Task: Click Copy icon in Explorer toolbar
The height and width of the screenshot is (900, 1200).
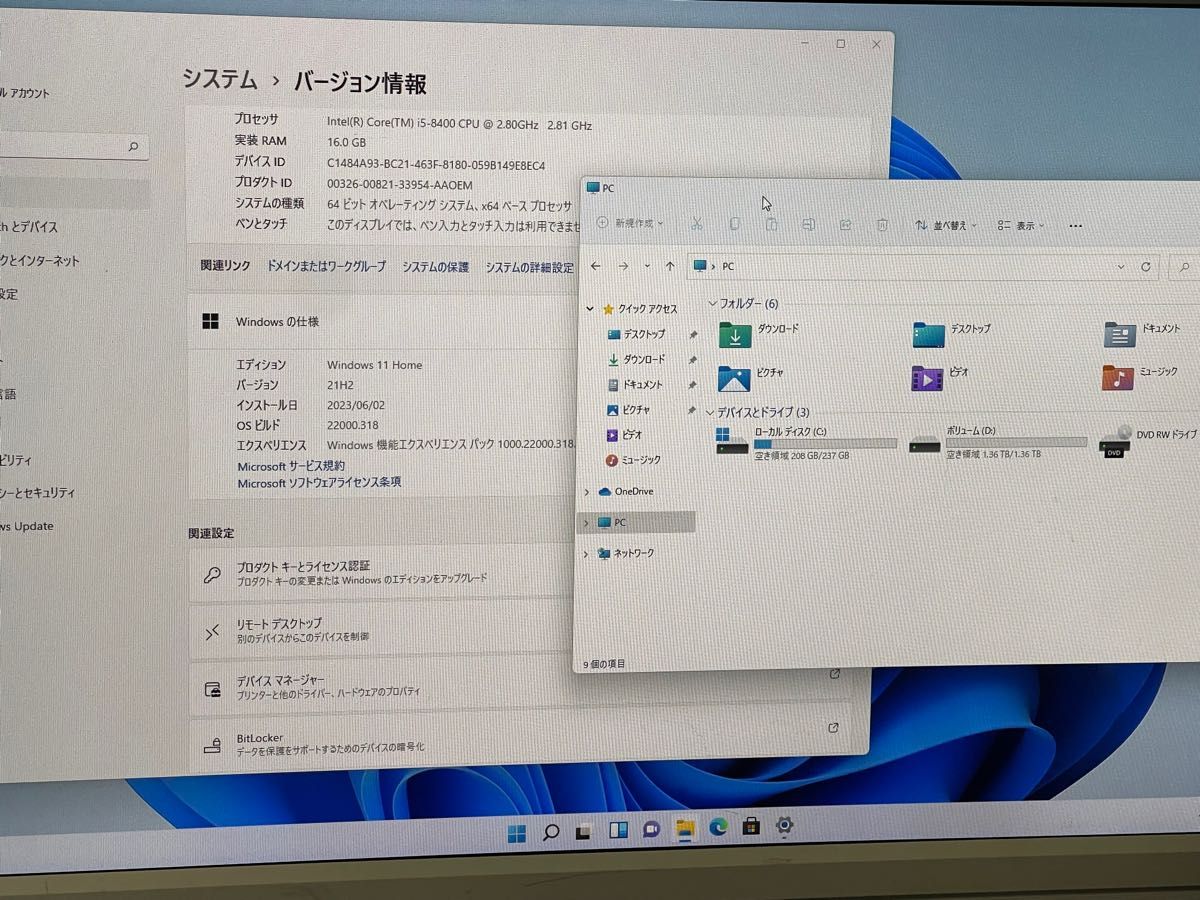Action: [734, 224]
